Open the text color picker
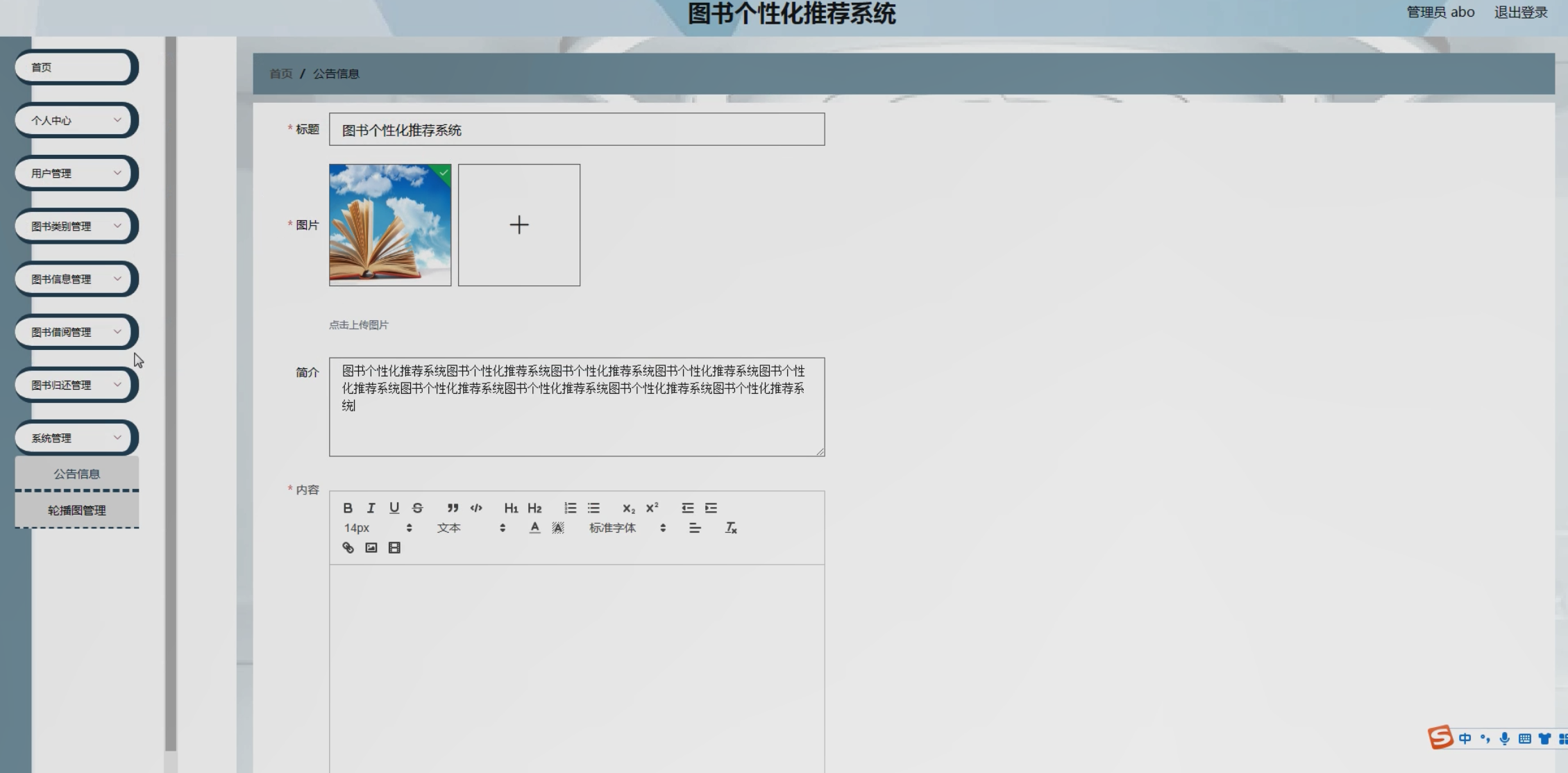1568x773 pixels. coord(534,528)
